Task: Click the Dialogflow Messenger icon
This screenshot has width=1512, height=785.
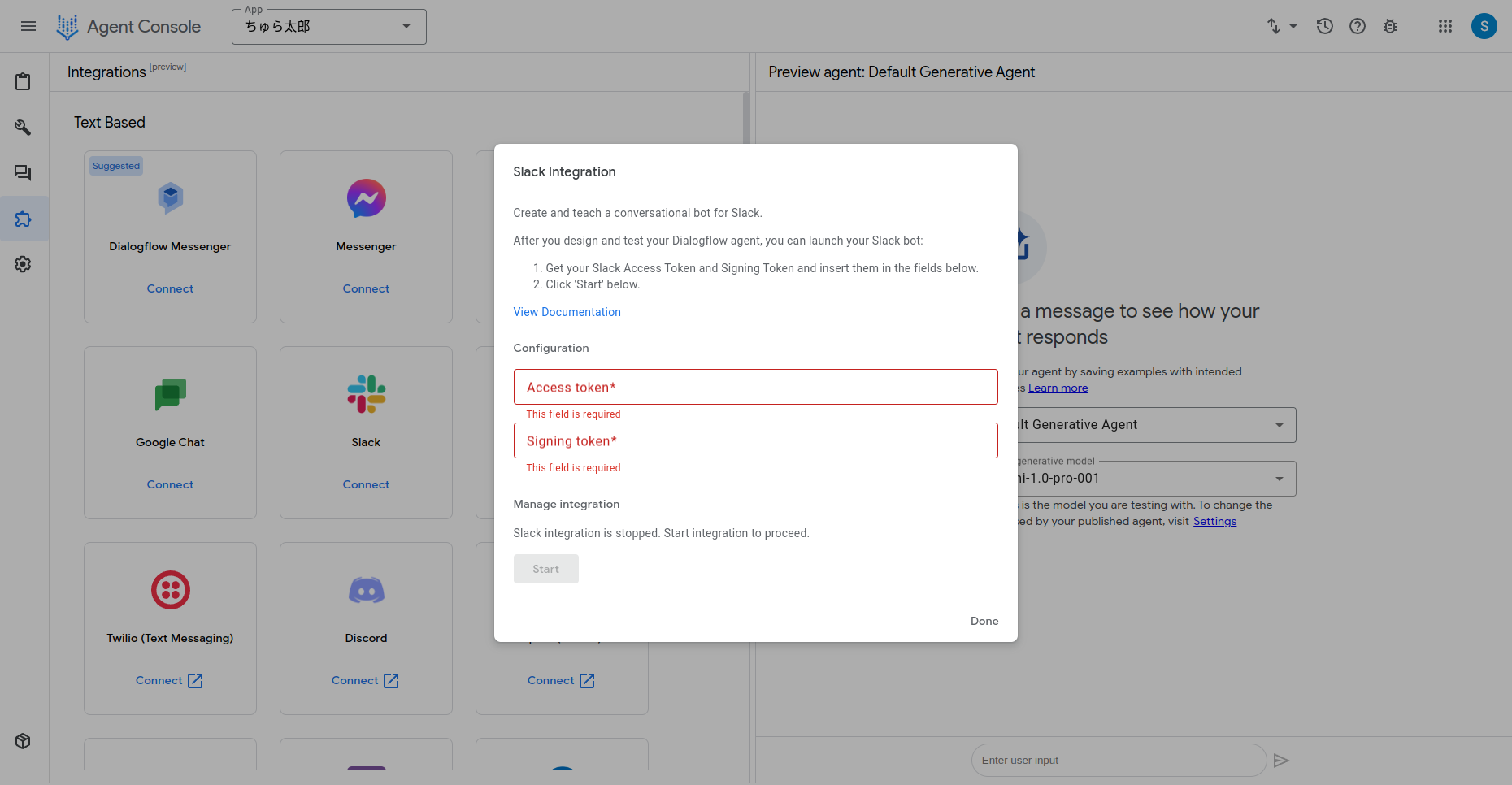Action: (x=170, y=197)
